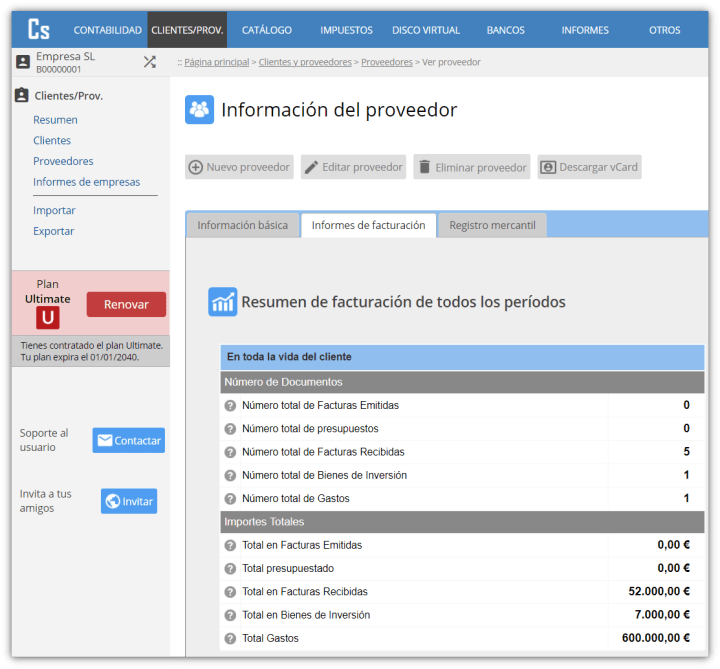Viewport: 720px width, 669px height.
Task: Open the Clientes sidebar link
Action: tap(52, 141)
